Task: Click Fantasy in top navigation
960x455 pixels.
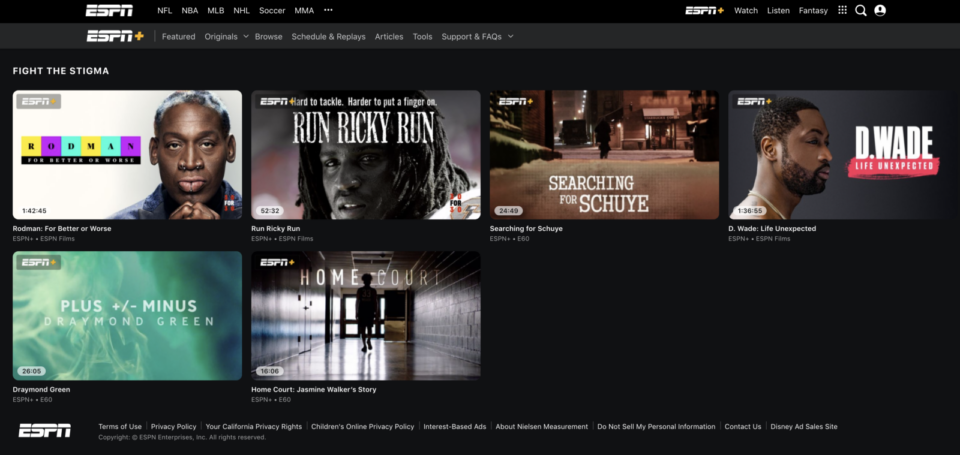Action: click(813, 10)
